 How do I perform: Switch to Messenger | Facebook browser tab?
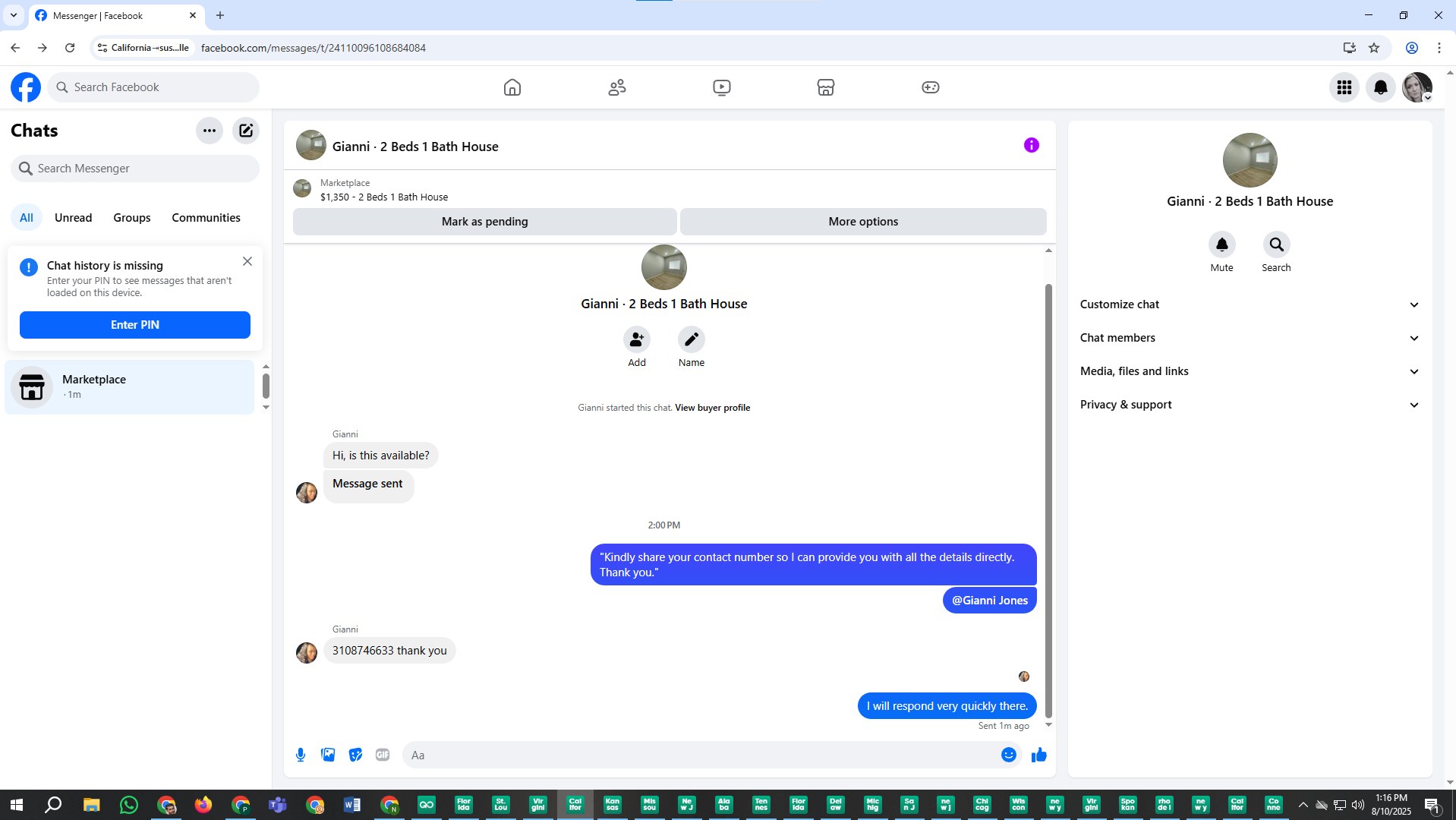point(116,15)
